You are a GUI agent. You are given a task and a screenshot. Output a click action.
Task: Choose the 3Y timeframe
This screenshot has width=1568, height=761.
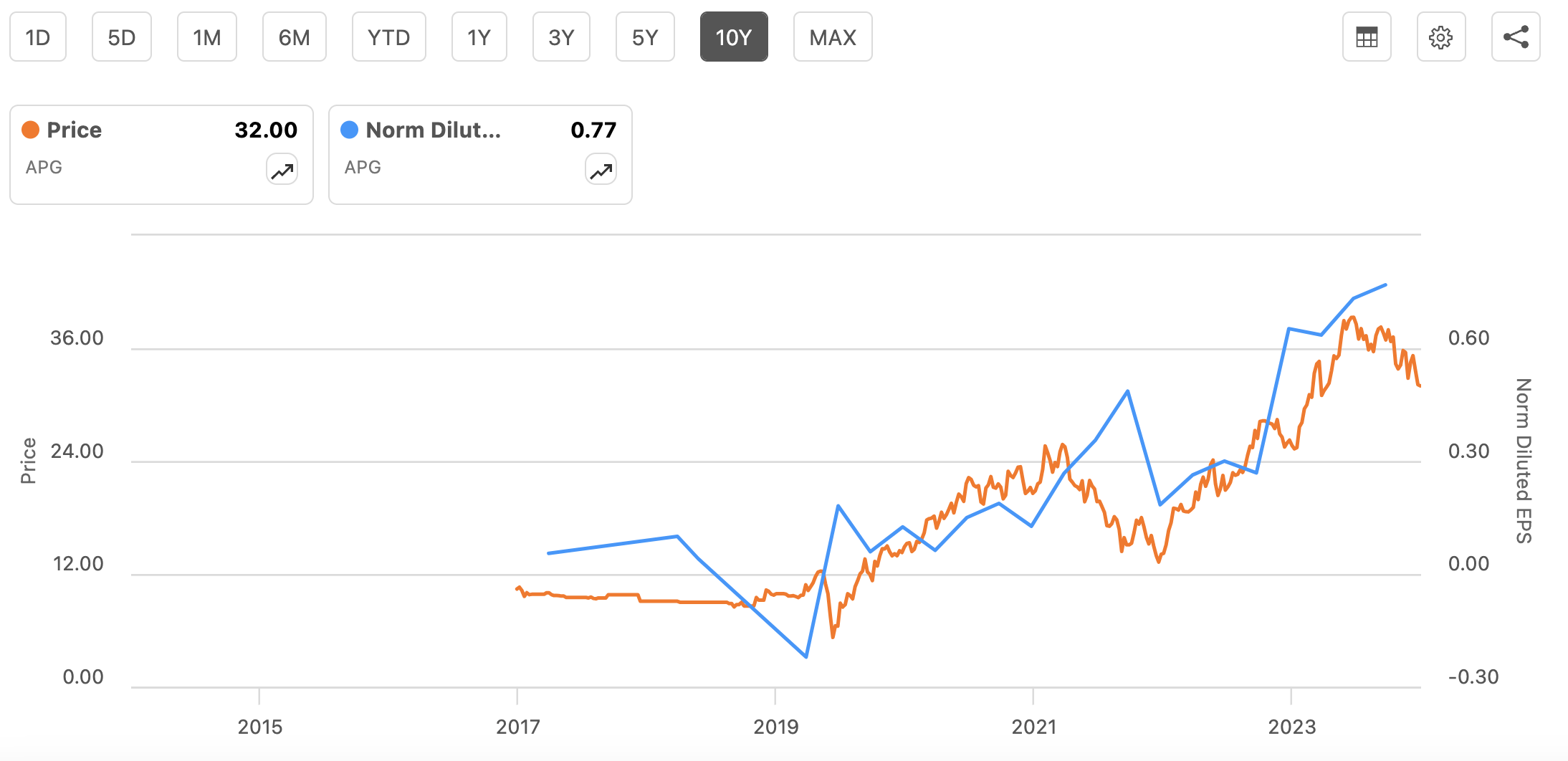[x=561, y=37]
